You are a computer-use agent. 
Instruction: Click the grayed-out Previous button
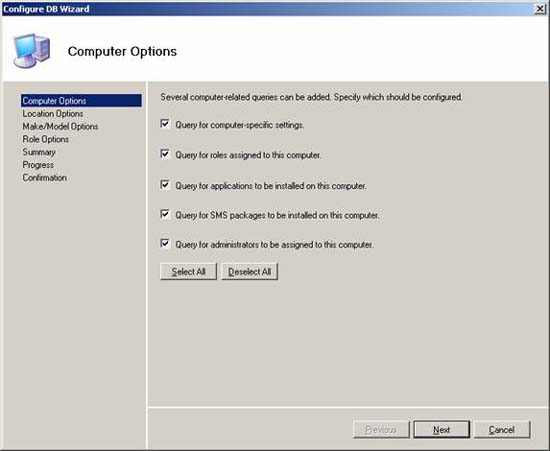pos(381,430)
